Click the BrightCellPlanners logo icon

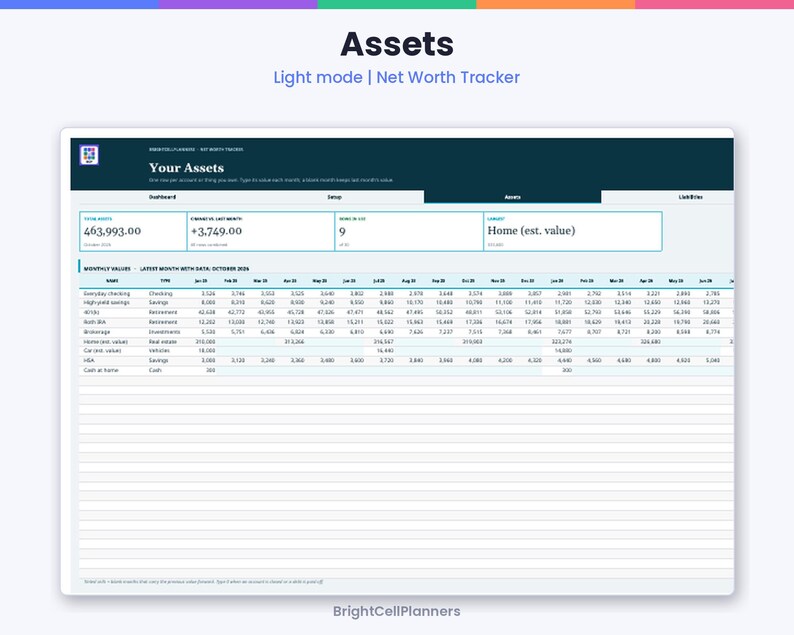click(89, 155)
